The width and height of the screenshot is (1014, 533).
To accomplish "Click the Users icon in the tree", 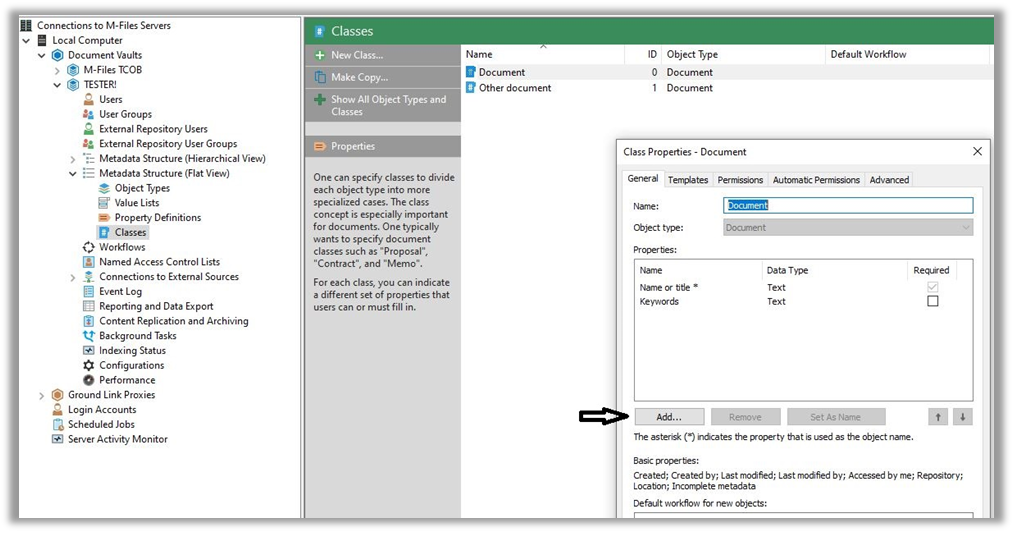I will click(x=89, y=99).
